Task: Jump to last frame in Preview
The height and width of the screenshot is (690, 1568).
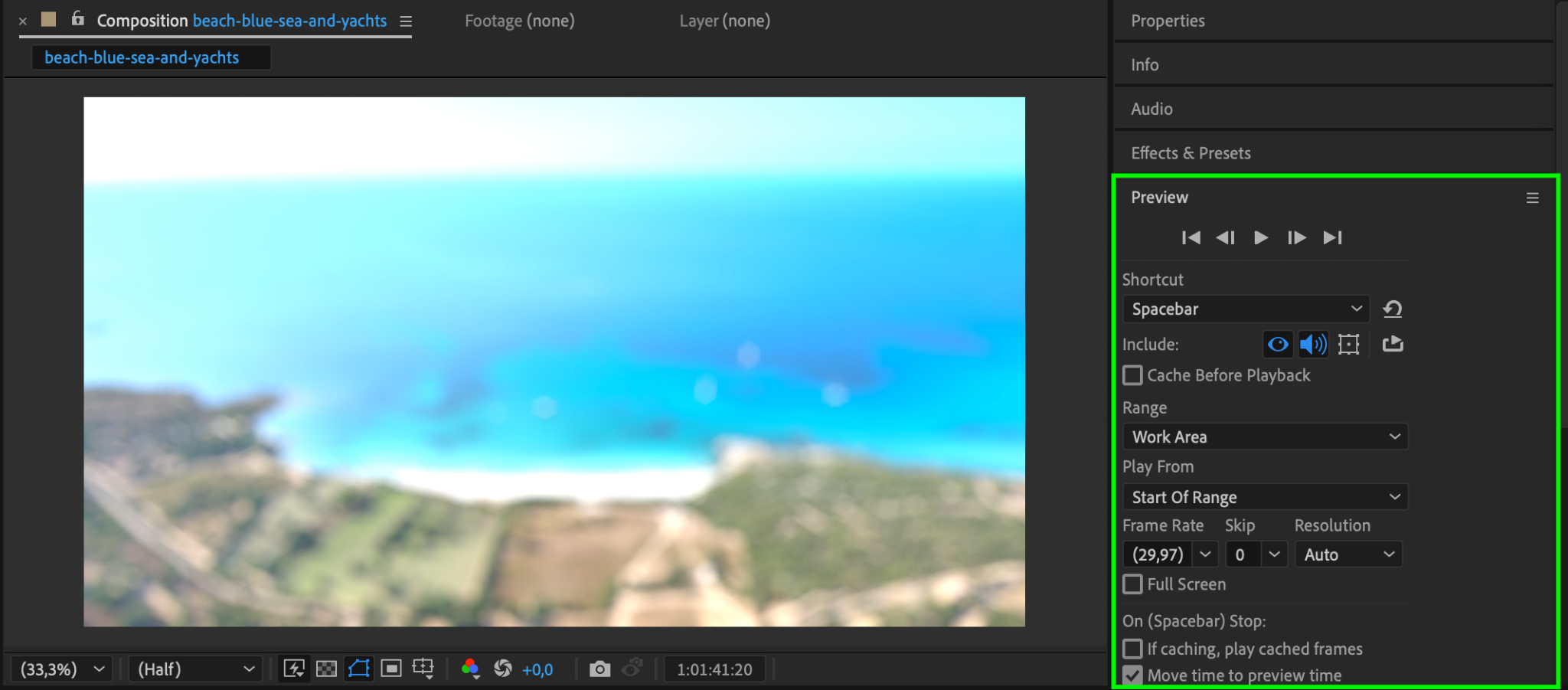Action: click(1332, 237)
